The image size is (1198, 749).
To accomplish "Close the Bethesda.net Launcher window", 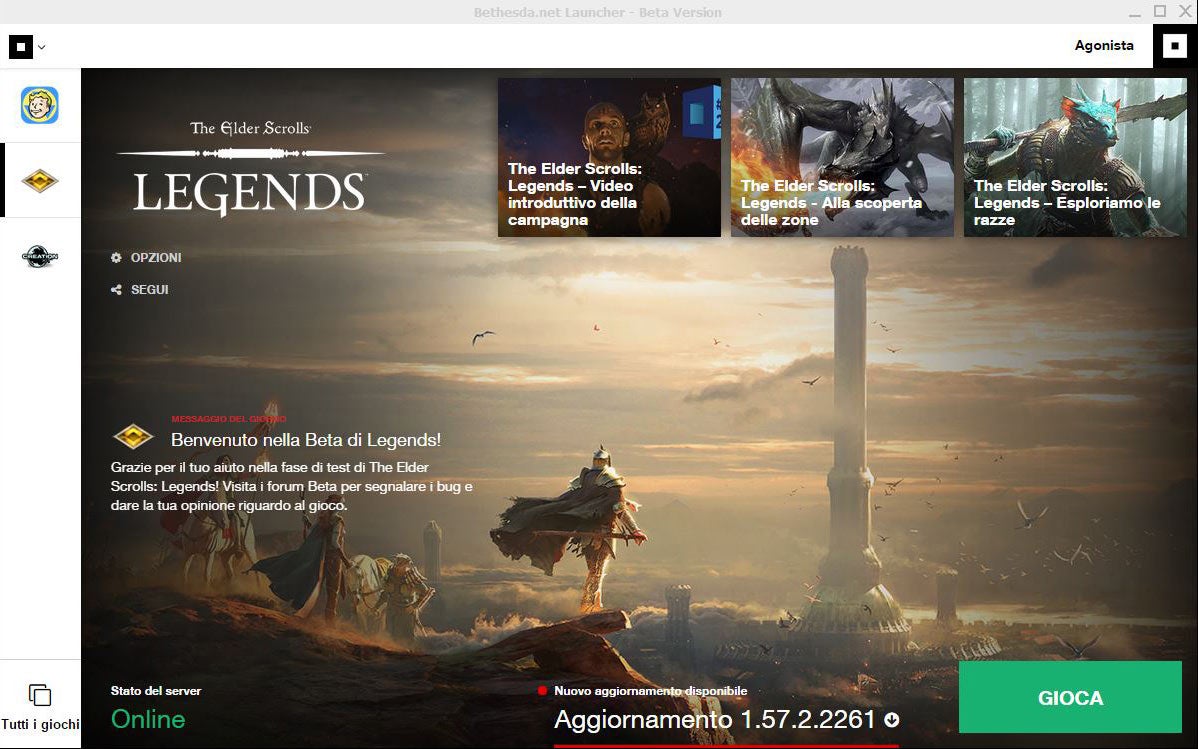I will tap(1185, 11).
